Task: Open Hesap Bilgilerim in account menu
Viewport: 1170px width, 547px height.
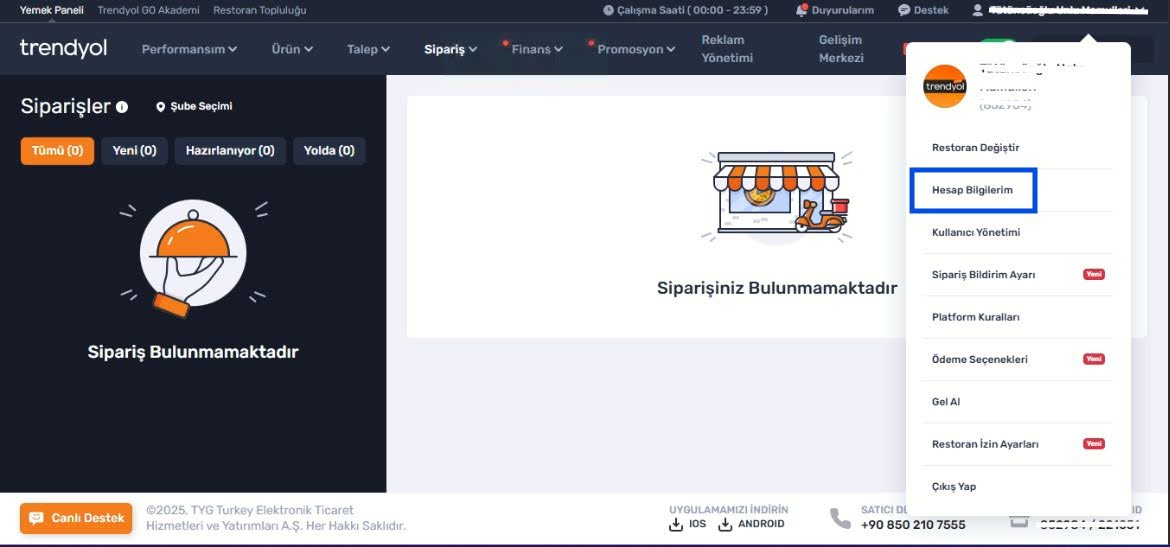Action: [x=972, y=190]
